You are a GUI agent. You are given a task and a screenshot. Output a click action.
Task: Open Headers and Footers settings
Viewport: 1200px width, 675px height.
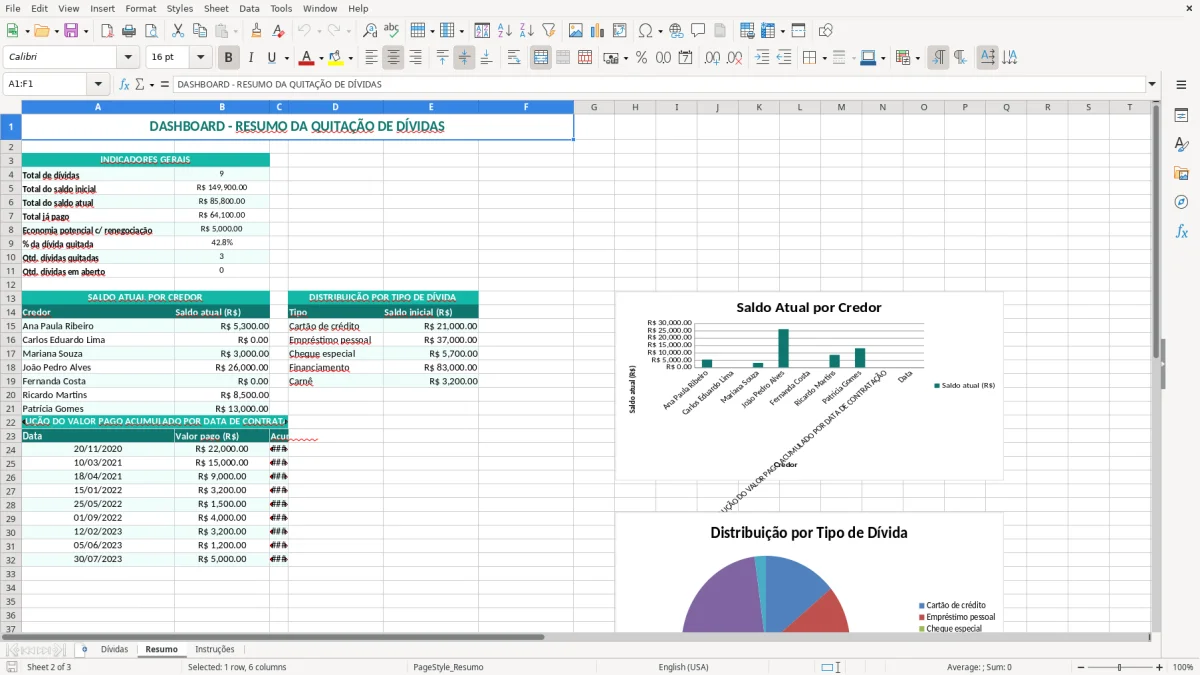click(720, 31)
